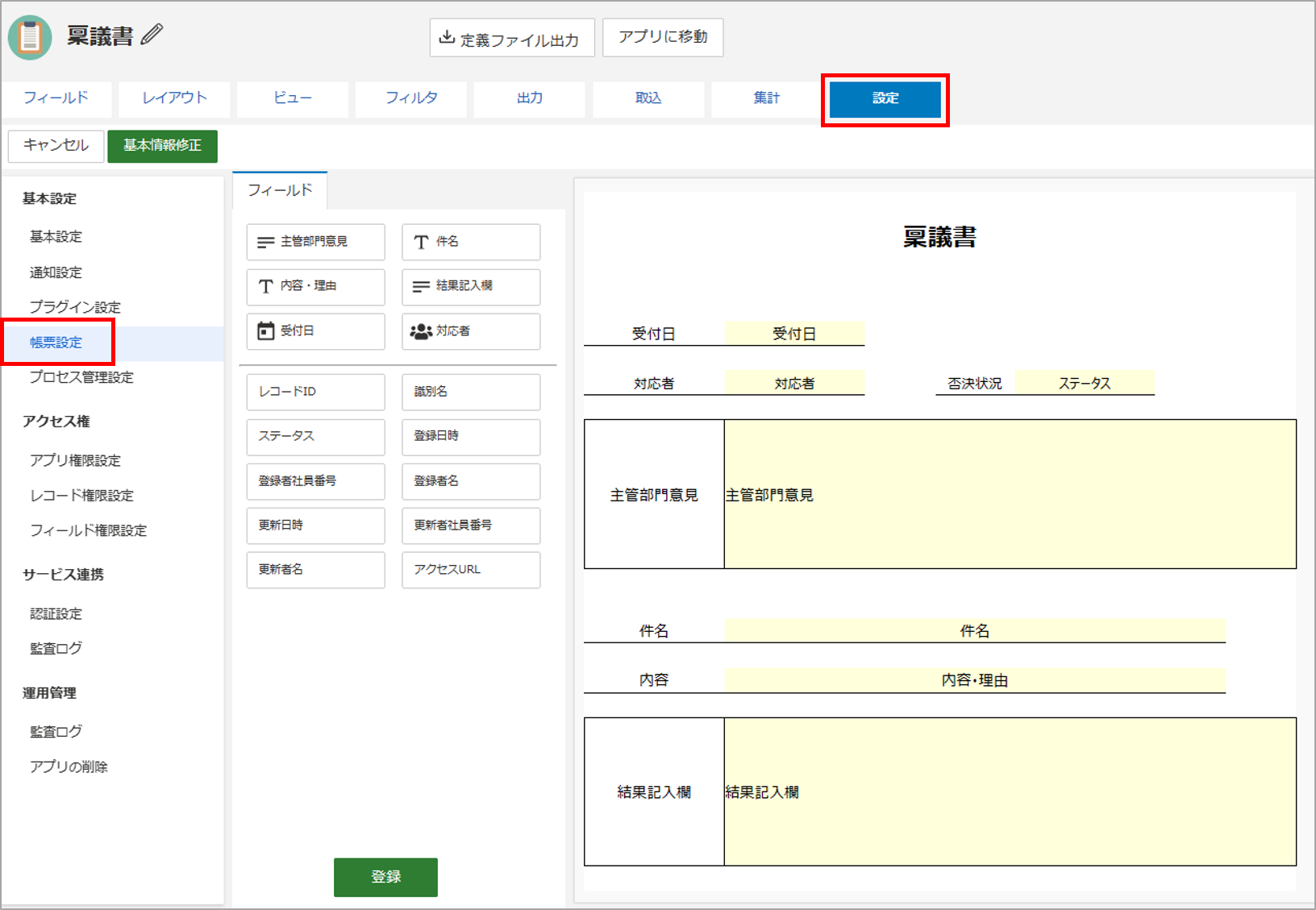
Task: Go to the フィルタ tab
Action: click(411, 98)
